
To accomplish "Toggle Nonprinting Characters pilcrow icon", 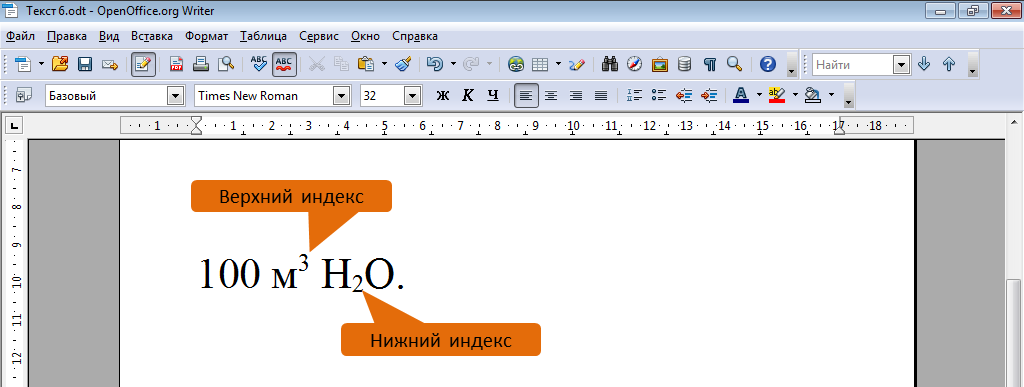I will pos(710,64).
